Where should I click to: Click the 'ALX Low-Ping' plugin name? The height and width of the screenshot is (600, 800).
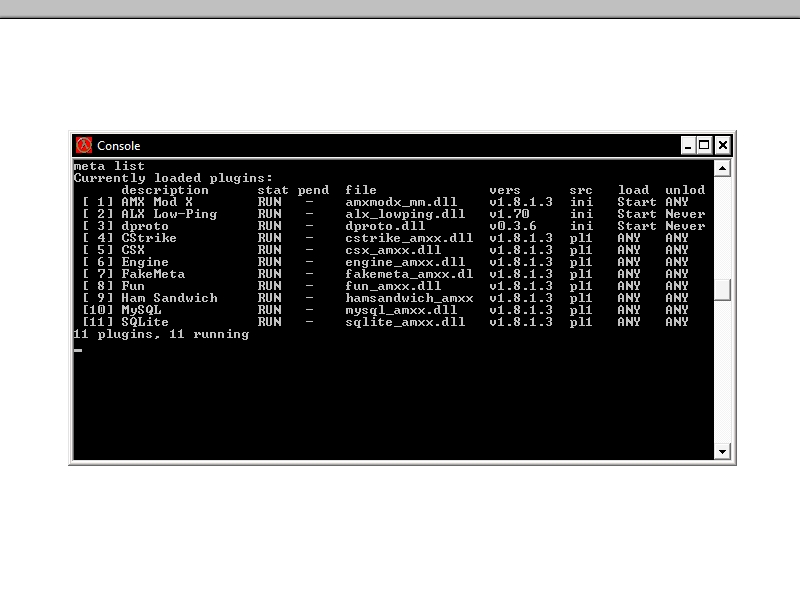169,214
